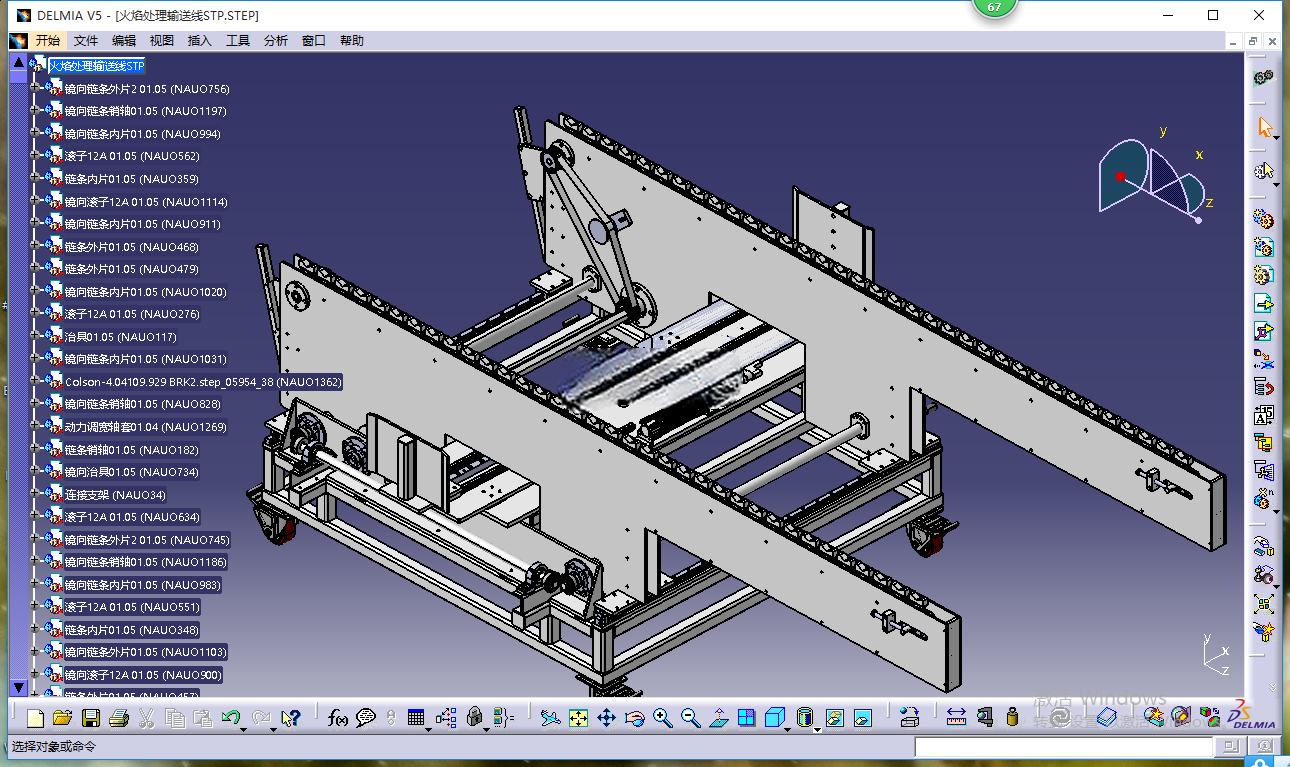1290x767 pixels.
Task: Click the Save floppy disk icon
Action: (x=90, y=717)
